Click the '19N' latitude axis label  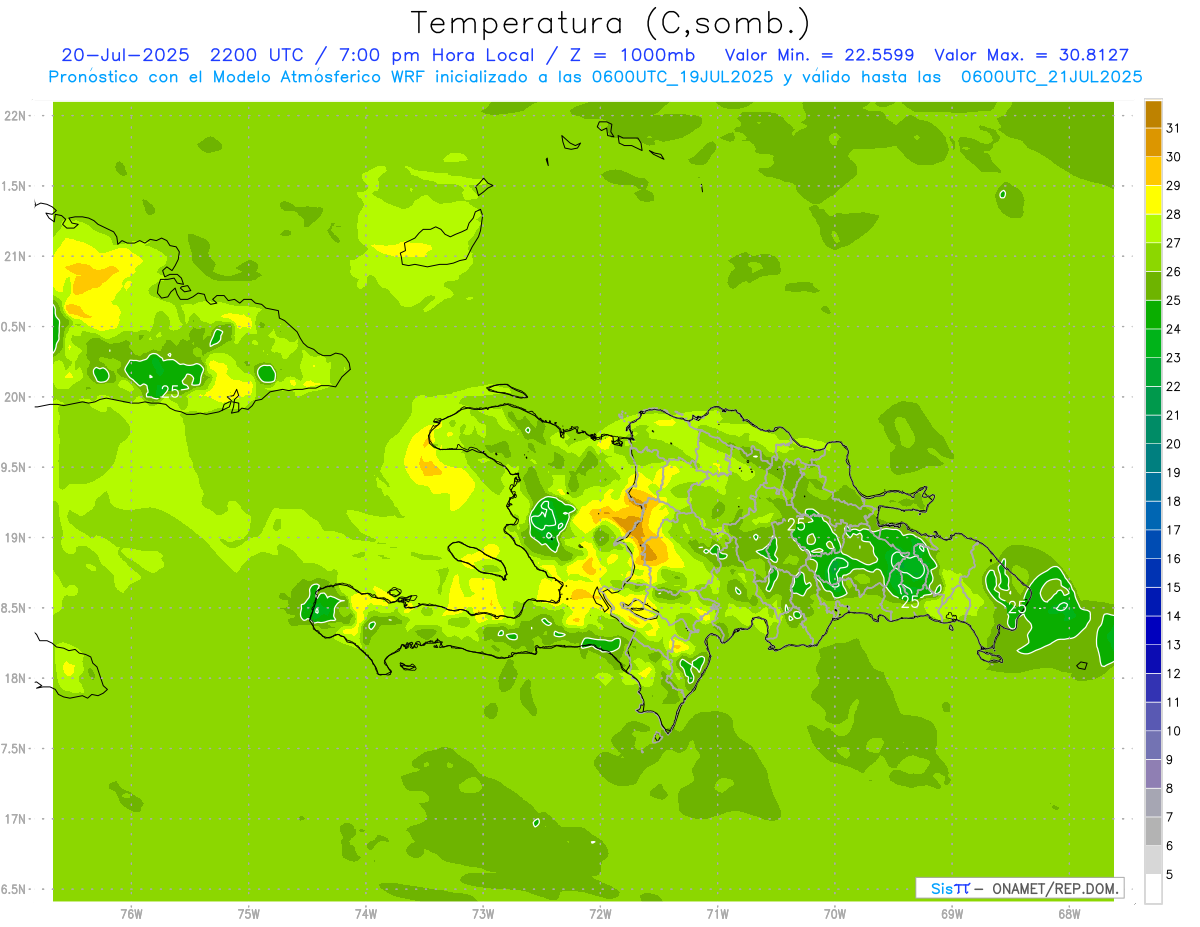click(x=16, y=538)
